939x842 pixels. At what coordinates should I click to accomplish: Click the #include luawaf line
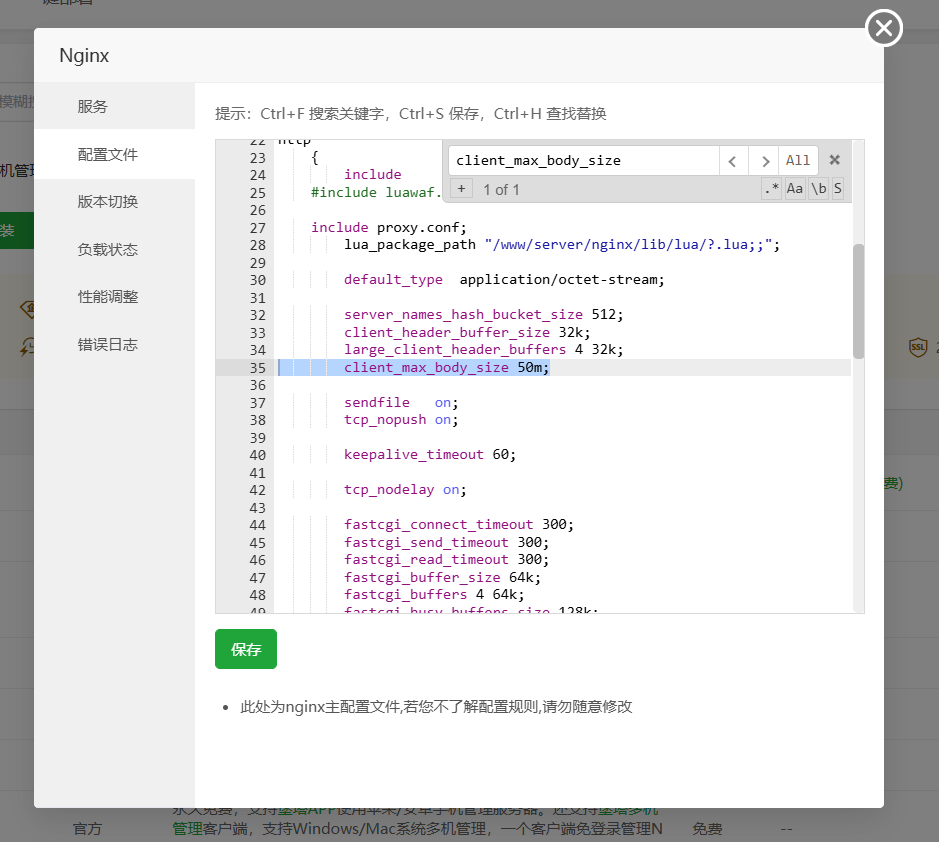click(x=376, y=193)
